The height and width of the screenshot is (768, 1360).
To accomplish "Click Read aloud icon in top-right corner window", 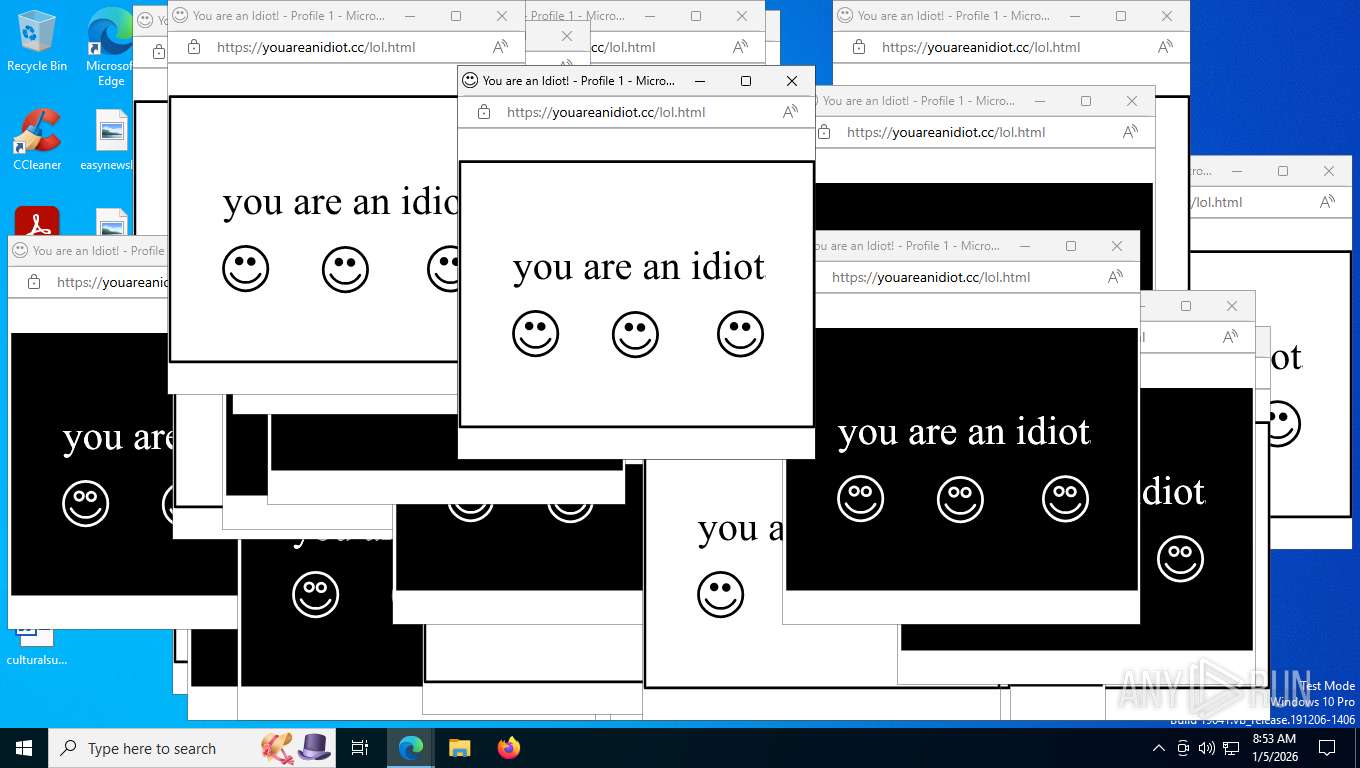I will (x=1165, y=47).
